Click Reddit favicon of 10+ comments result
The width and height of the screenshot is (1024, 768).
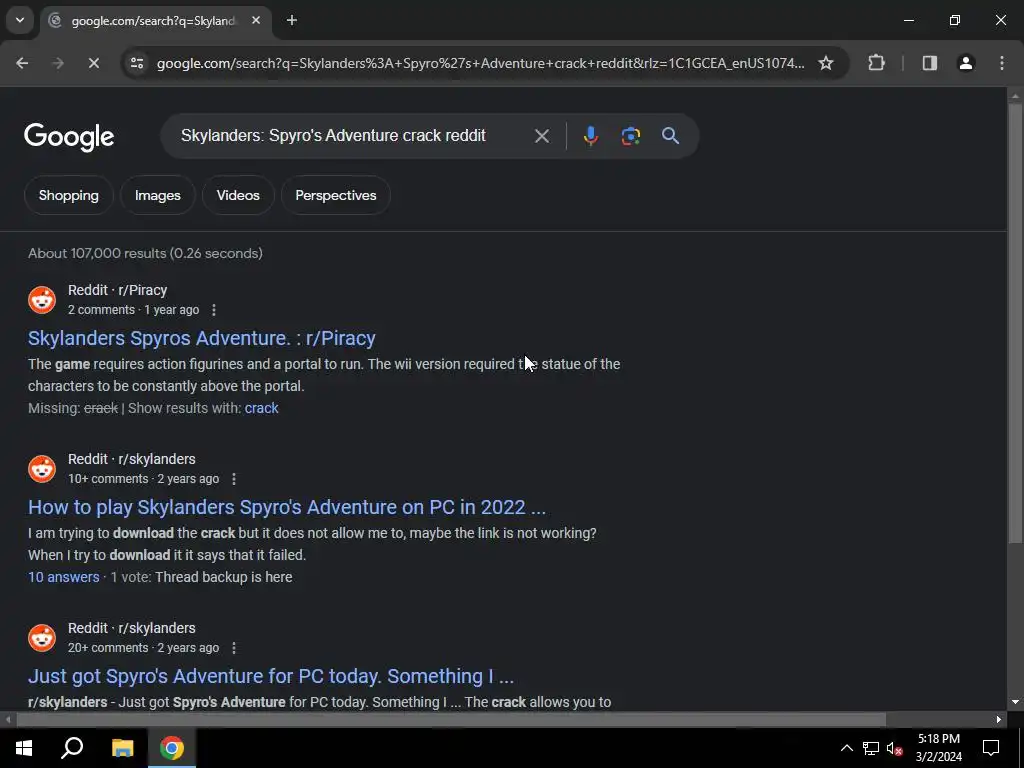[x=42, y=469]
